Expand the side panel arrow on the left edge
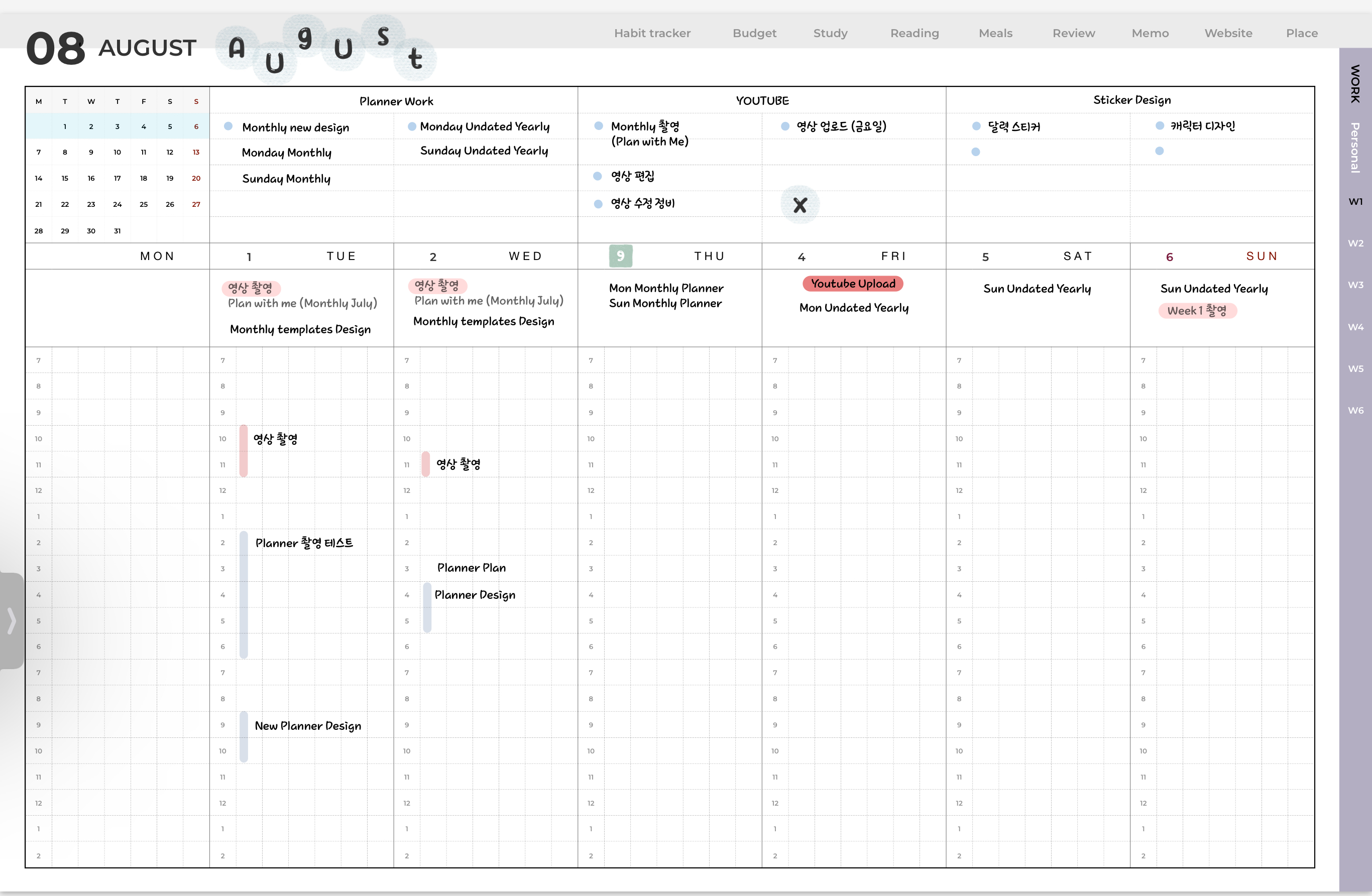 pyautogui.click(x=11, y=620)
